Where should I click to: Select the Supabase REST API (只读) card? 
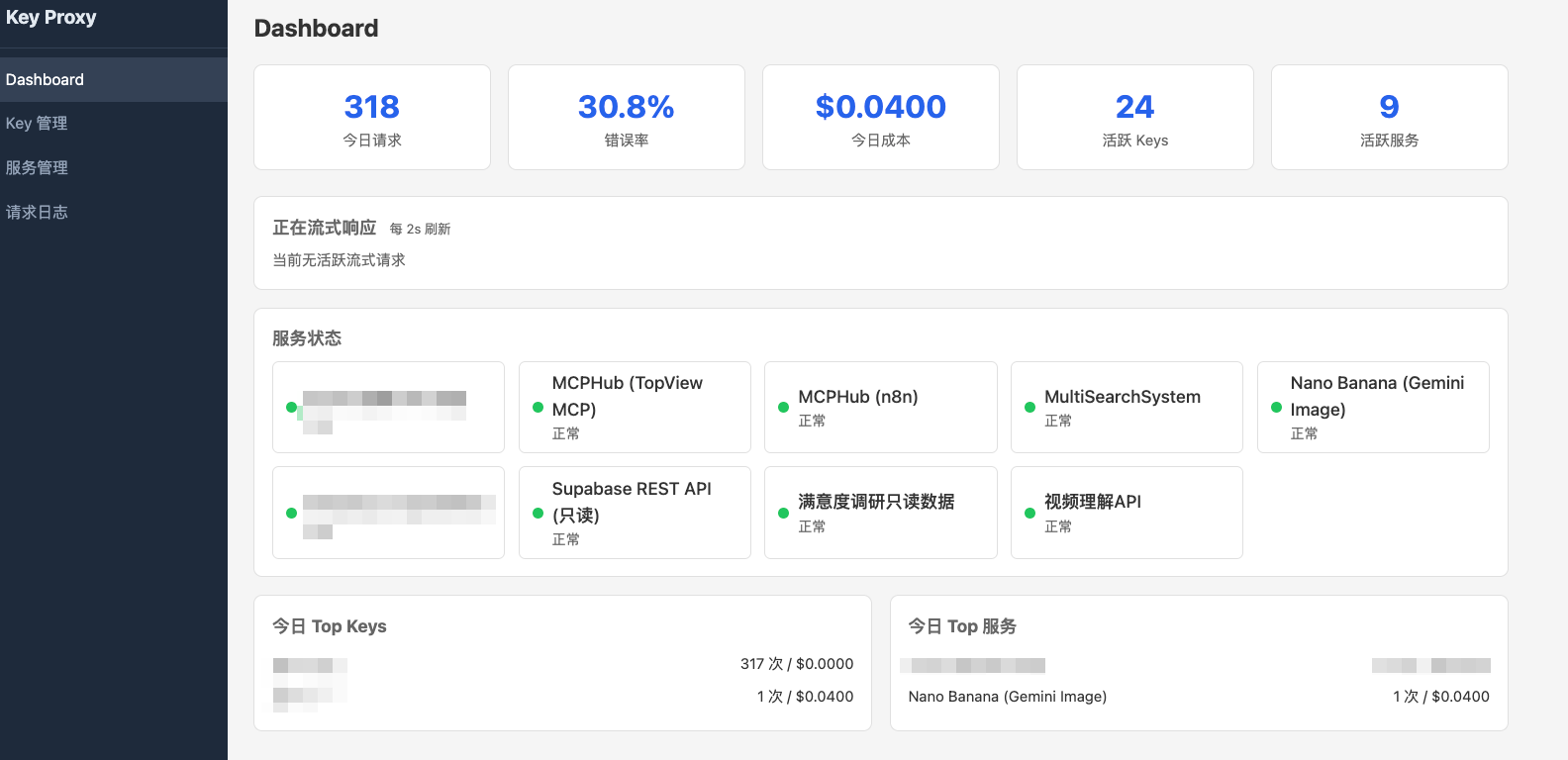pyautogui.click(x=635, y=513)
